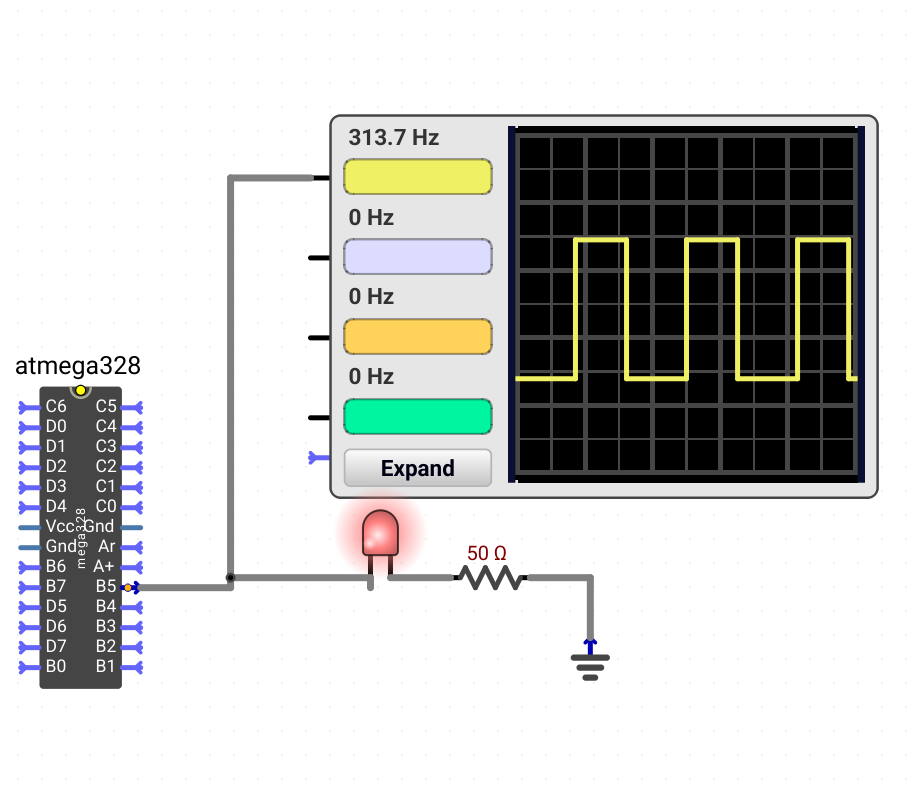Screen dimensions: 913x787
Task: Click the A+ pin on the atmega328
Action: point(132,568)
